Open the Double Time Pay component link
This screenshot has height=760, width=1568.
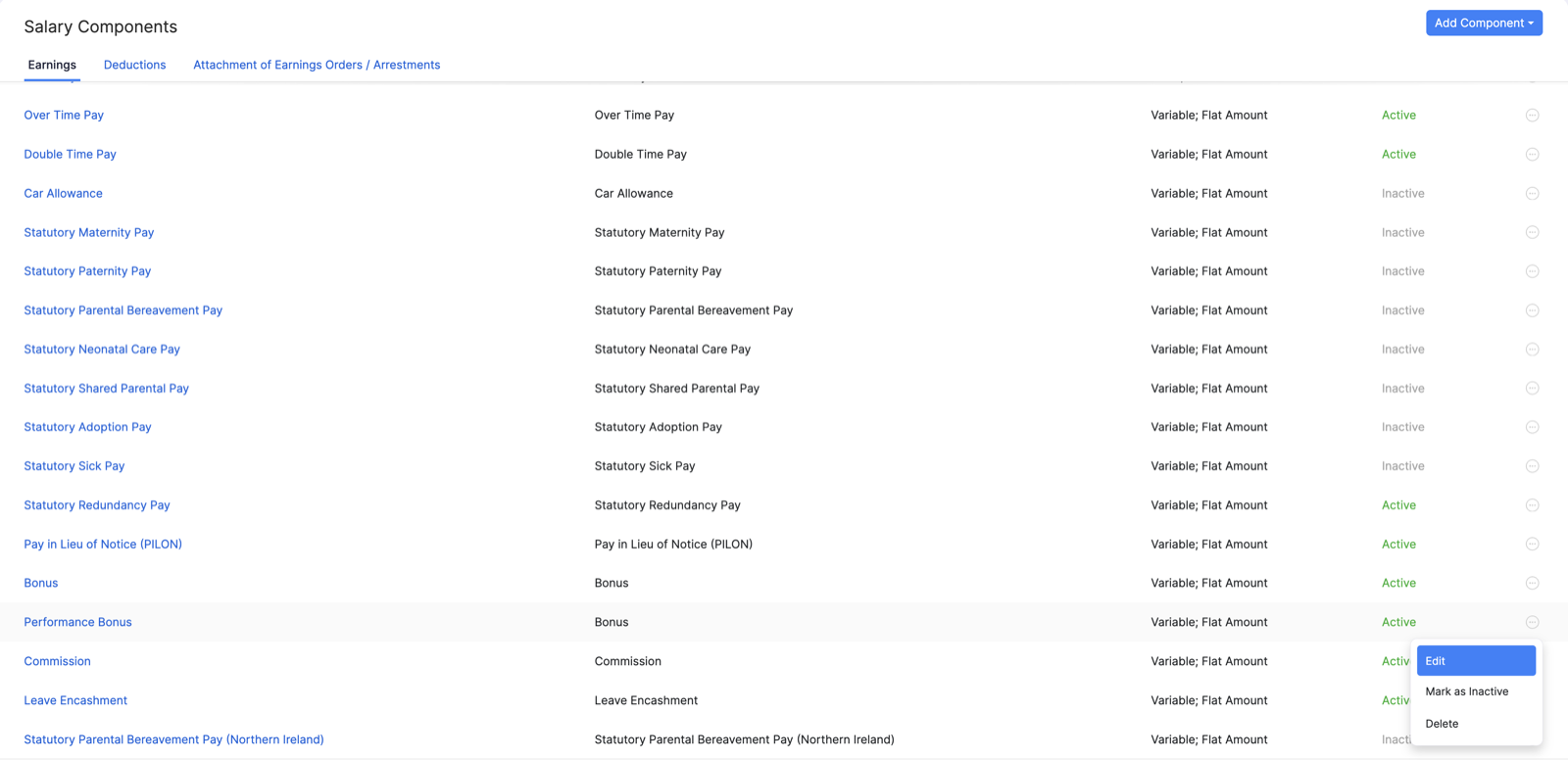tap(71, 155)
